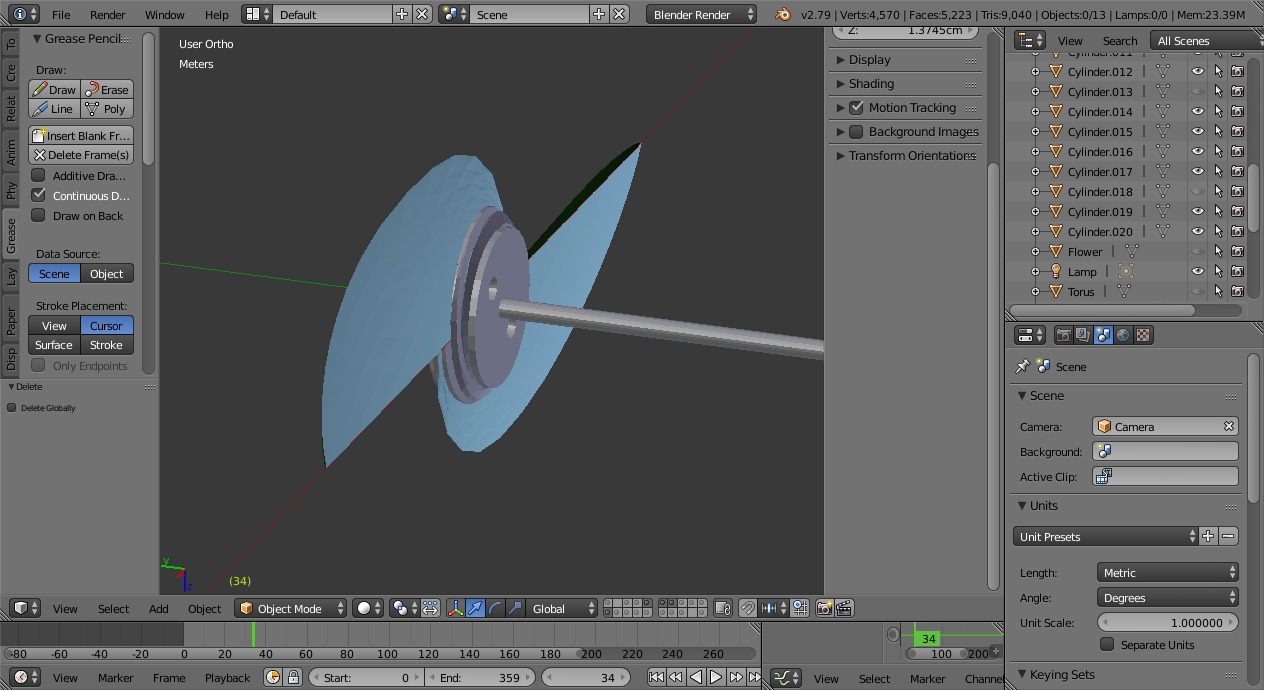
Task: Open the 3D view editor type selector
Action: coord(25,608)
